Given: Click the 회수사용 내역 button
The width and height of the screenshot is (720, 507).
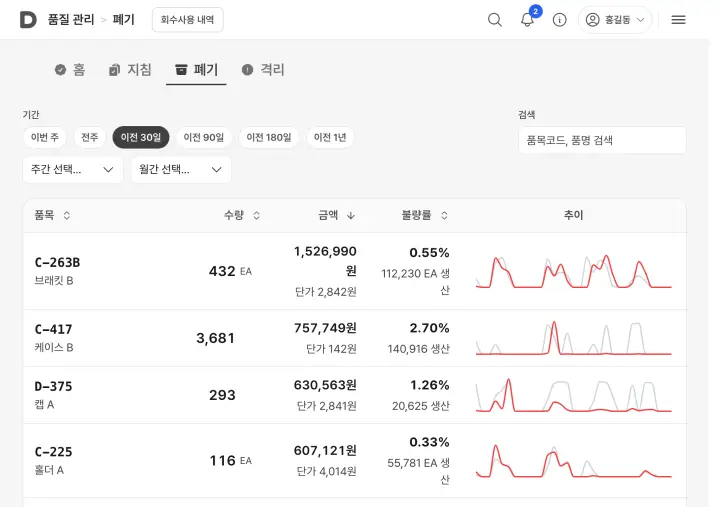Looking at the screenshot, I should tap(187, 20).
